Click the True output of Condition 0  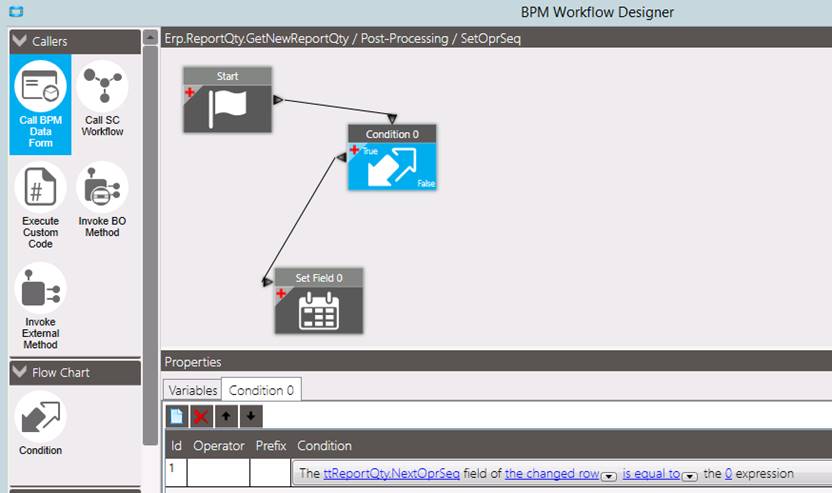point(370,151)
